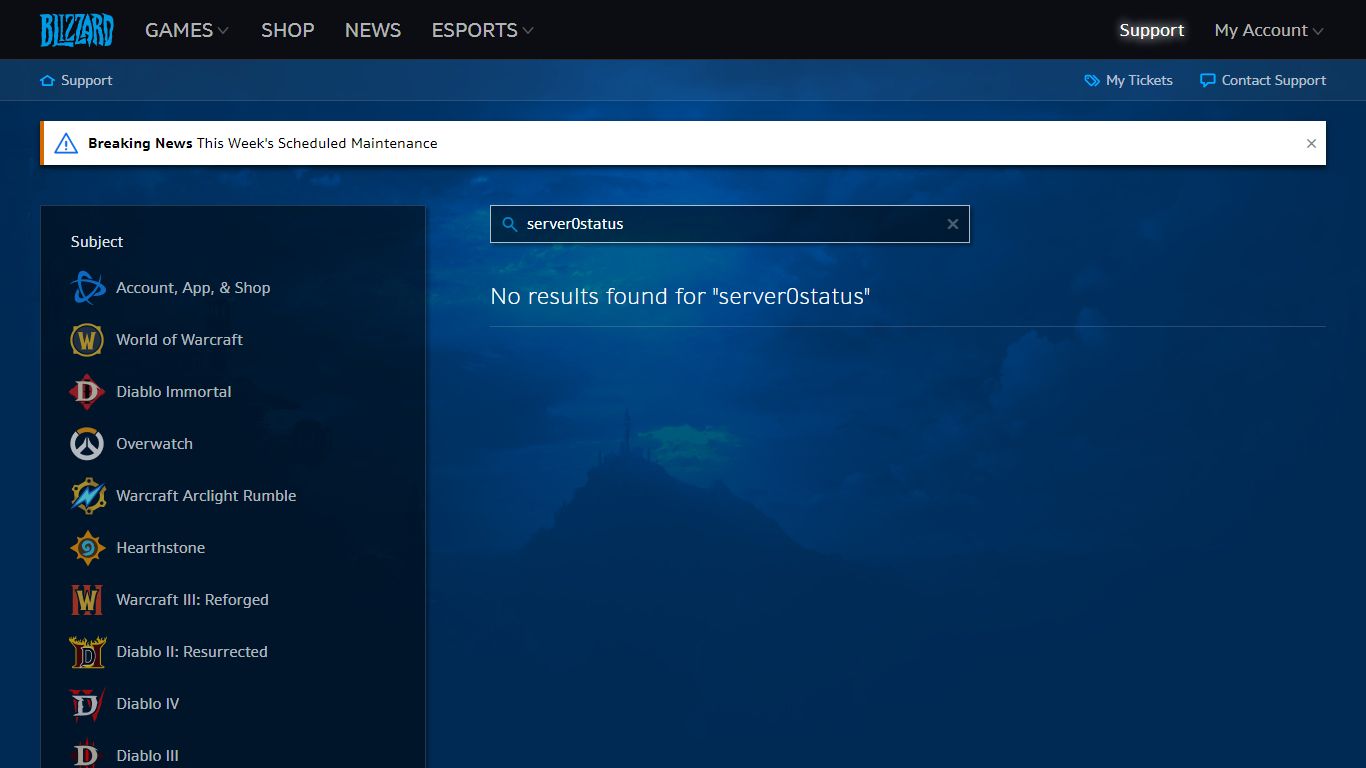Image resolution: width=1366 pixels, height=768 pixels.
Task: Select the Overwatch subject
Action: pyautogui.click(x=154, y=444)
